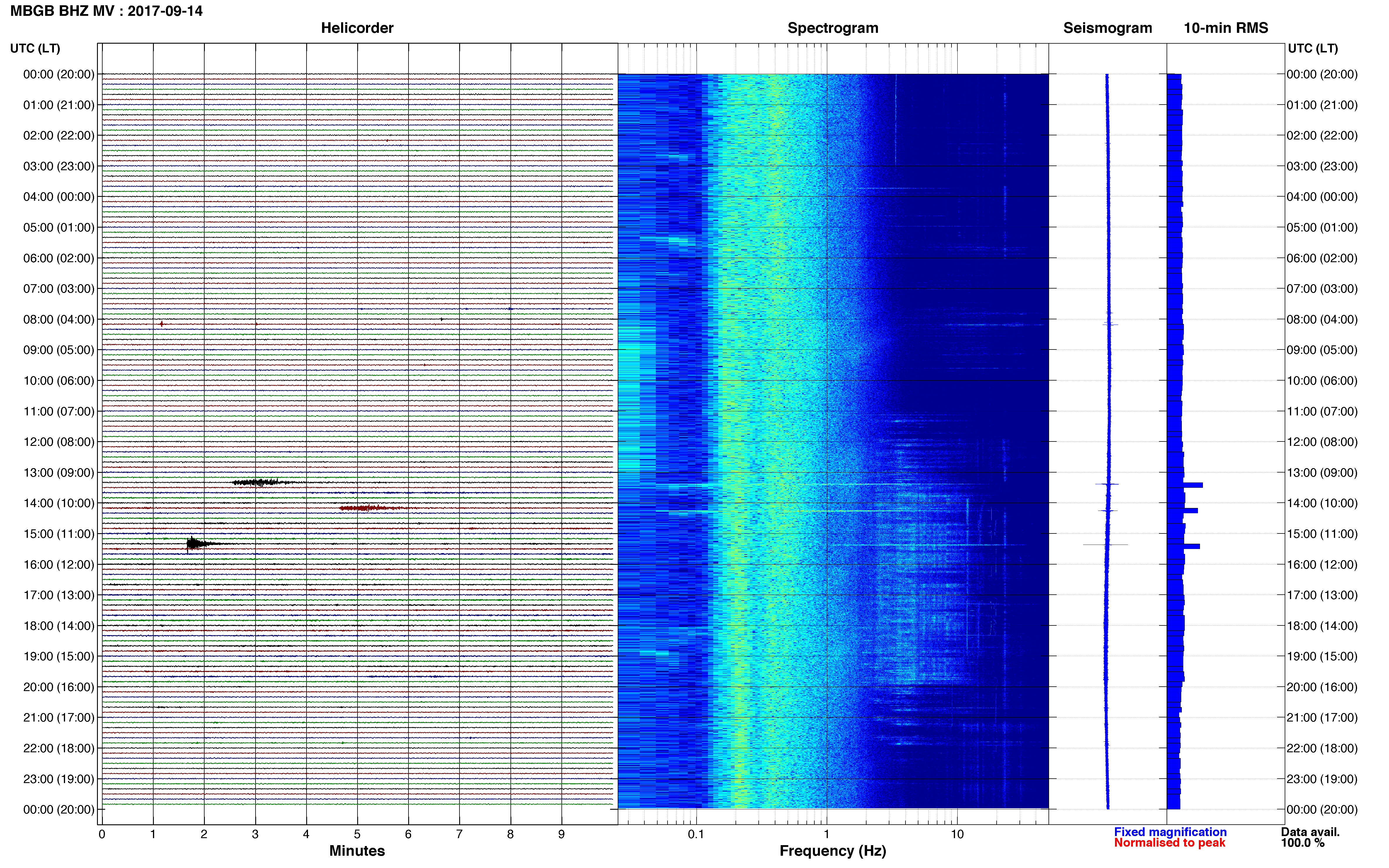Click the 'Minutes' axis label

tap(357, 851)
